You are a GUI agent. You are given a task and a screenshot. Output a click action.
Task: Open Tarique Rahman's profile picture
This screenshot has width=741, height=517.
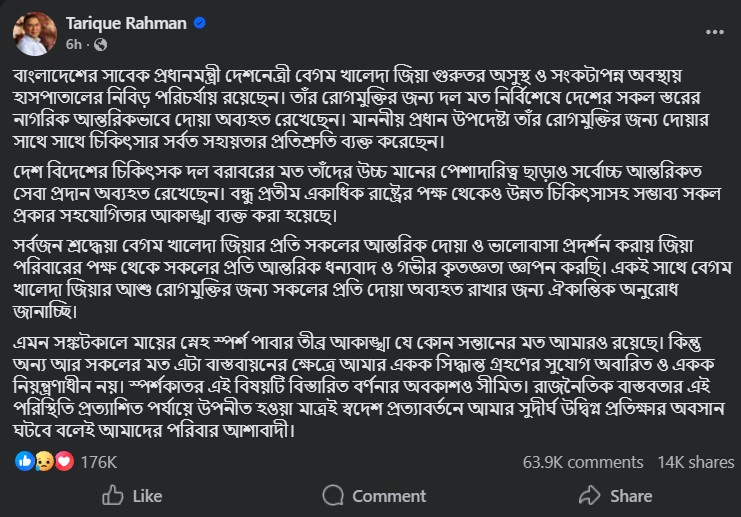pos(34,33)
